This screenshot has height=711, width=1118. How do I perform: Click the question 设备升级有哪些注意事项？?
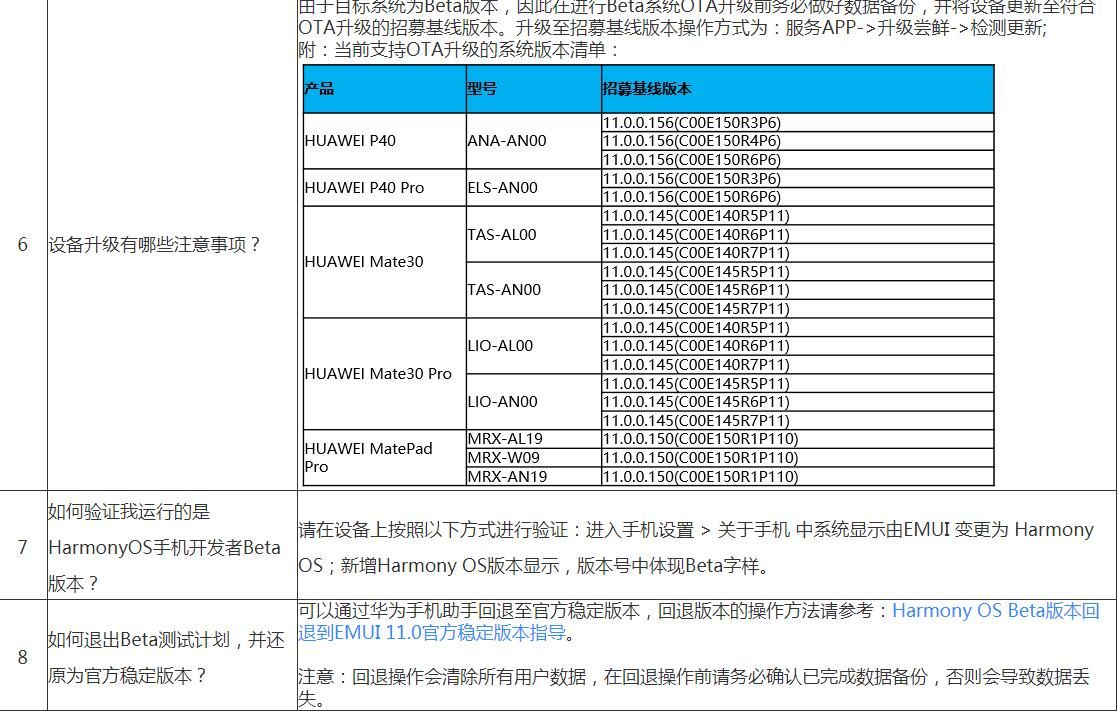155,245
